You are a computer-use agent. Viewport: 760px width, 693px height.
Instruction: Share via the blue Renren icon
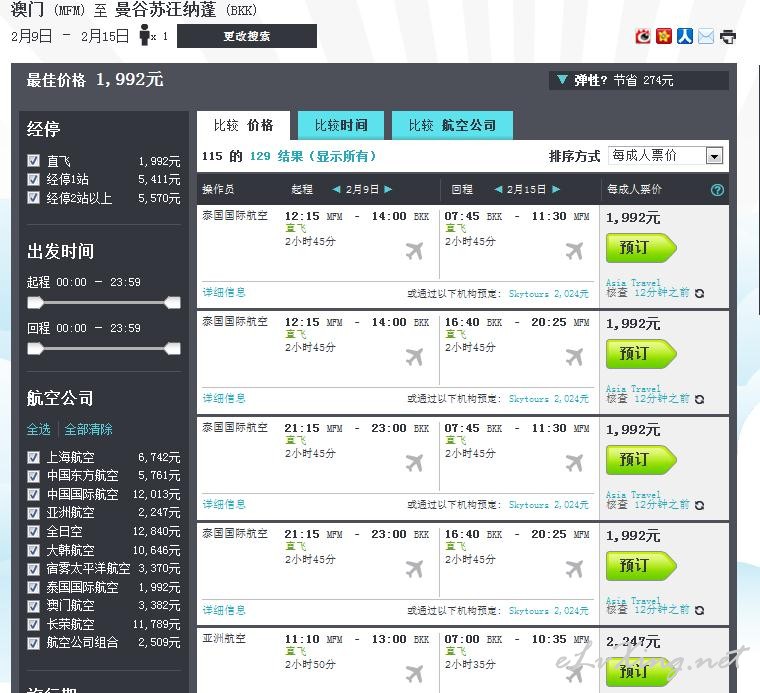685,36
